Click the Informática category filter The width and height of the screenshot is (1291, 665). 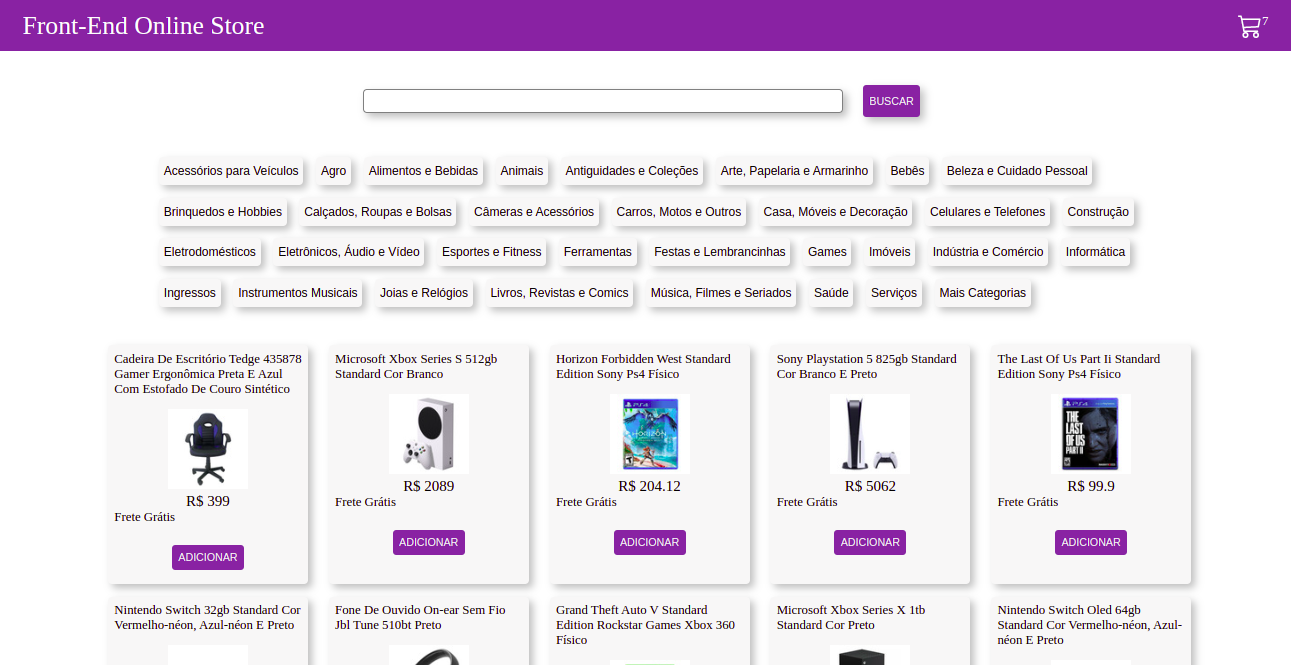click(x=1095, y=252)
